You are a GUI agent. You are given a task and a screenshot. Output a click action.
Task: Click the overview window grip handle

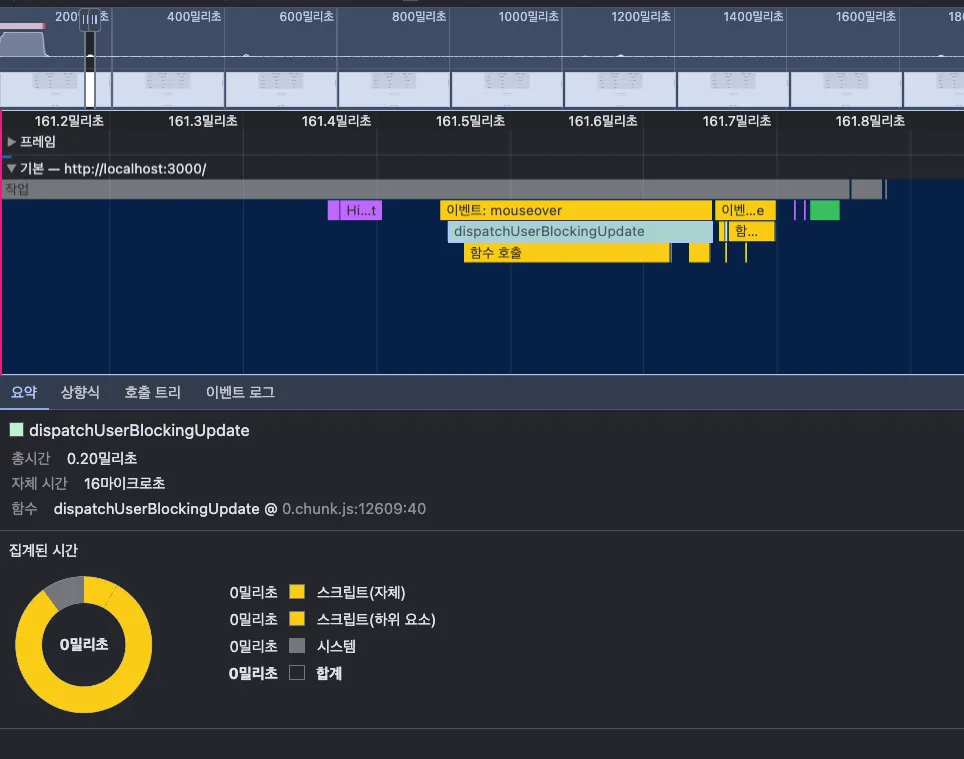tap(90, 19)
